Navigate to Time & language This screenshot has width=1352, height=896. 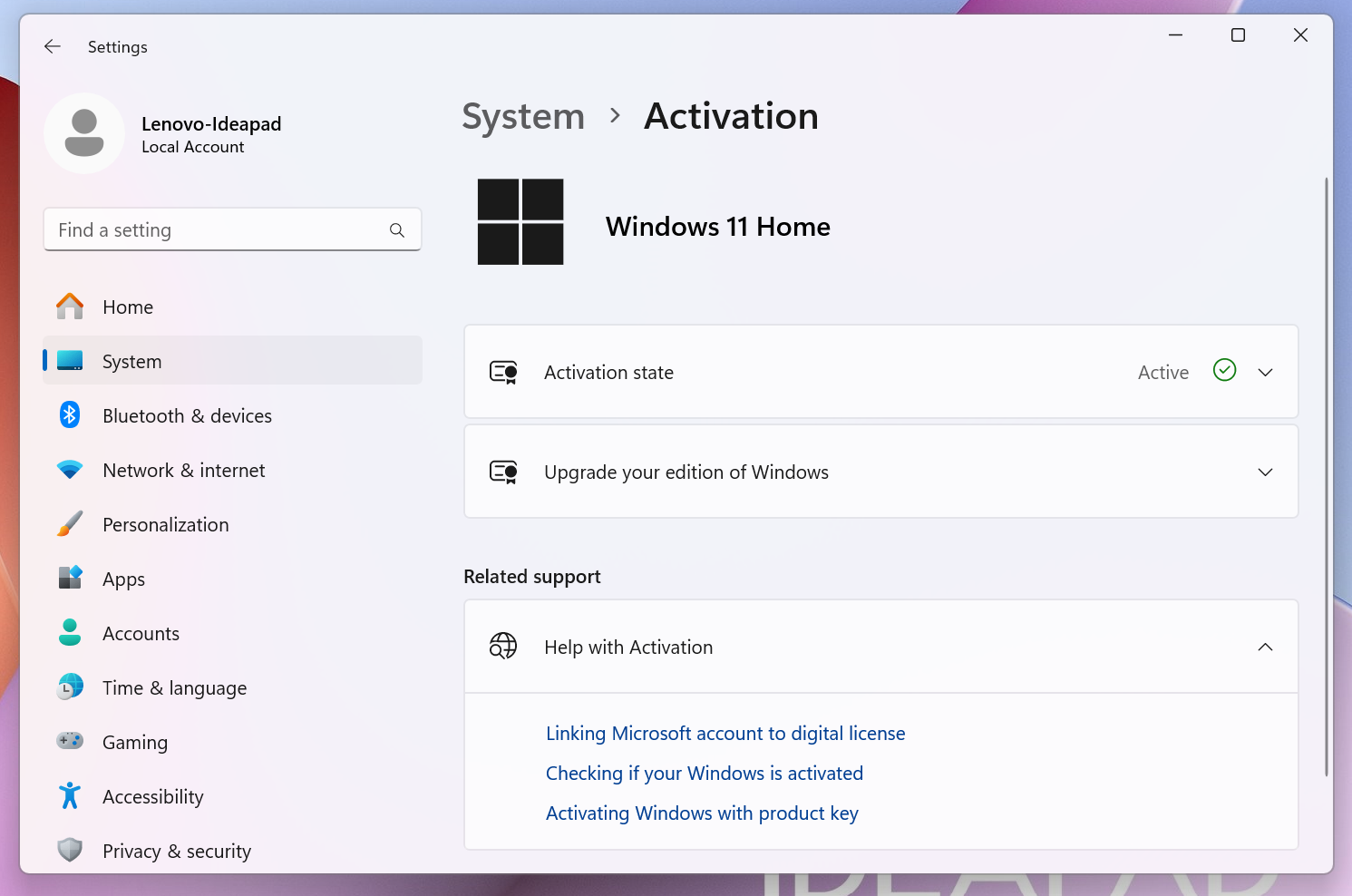point(232,687)
